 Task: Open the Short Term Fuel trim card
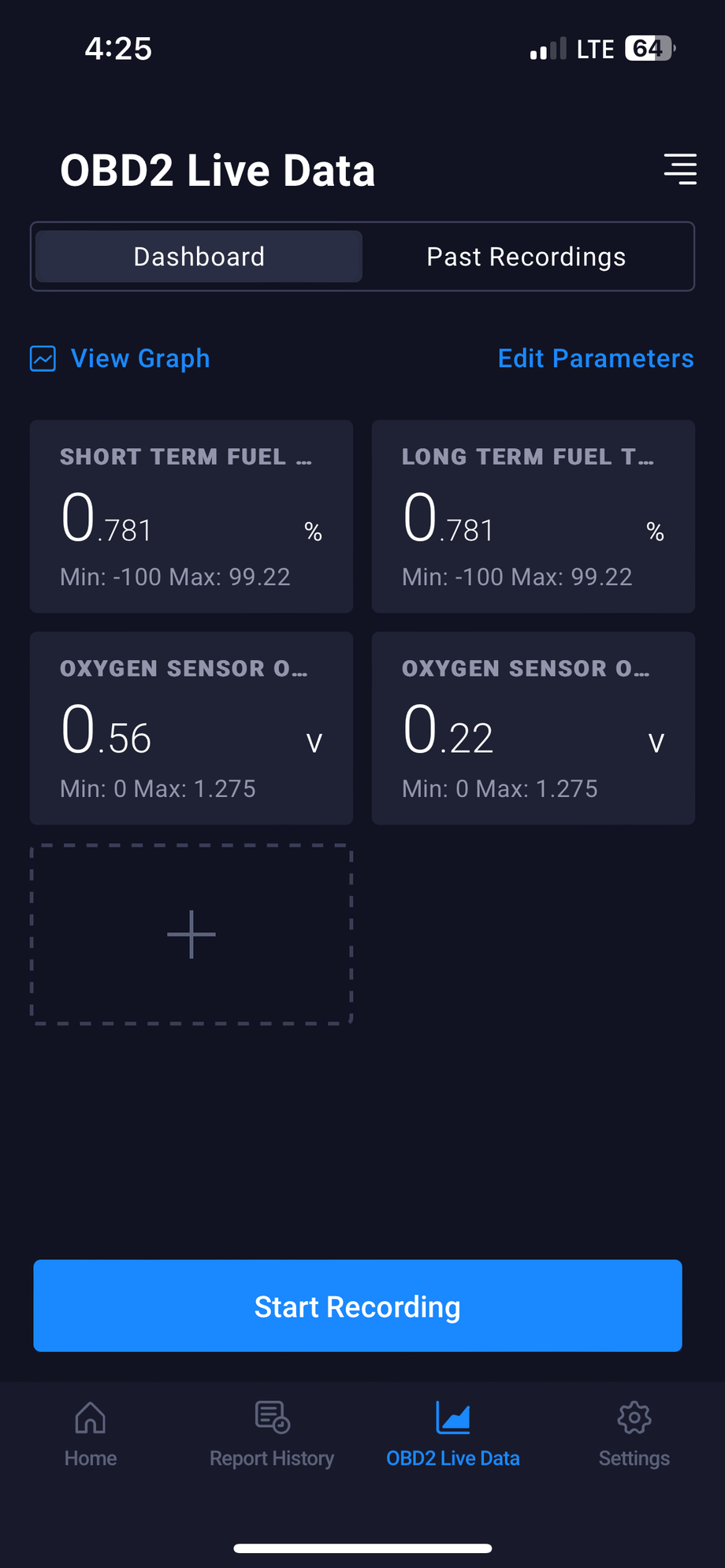pyautogui.click(x=191, y=517)
